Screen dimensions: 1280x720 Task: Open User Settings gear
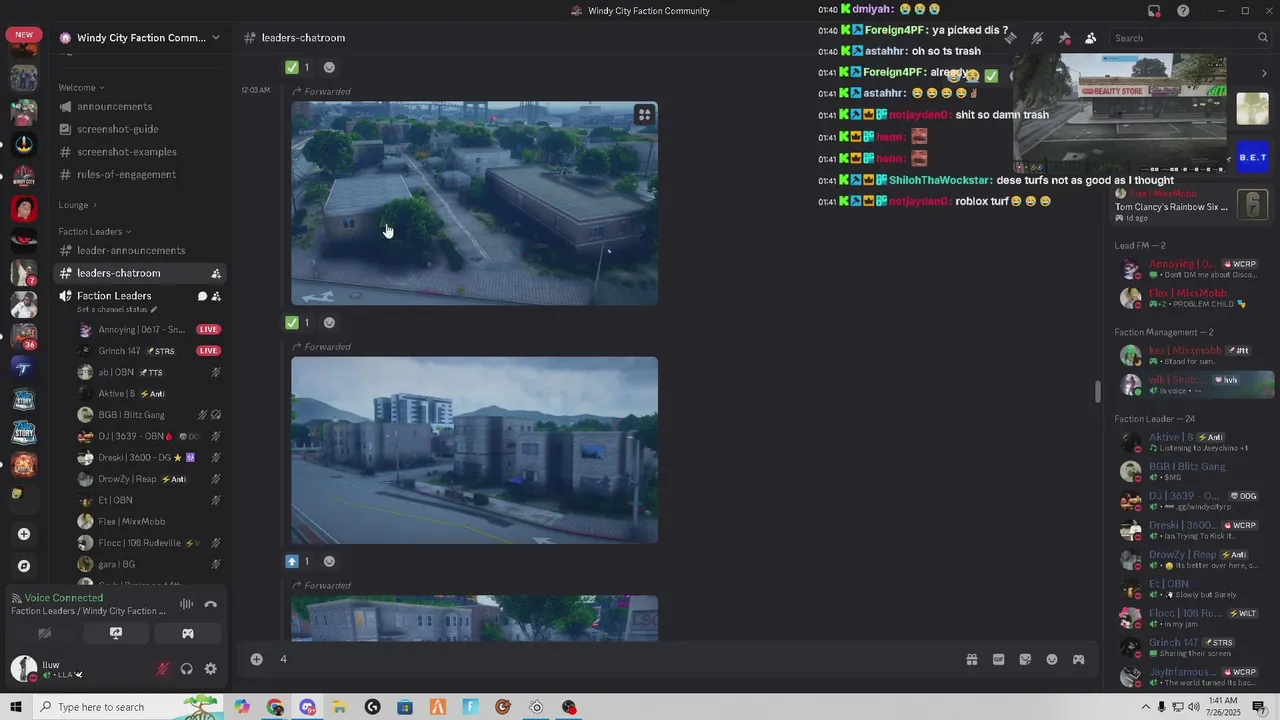[210, 669]
